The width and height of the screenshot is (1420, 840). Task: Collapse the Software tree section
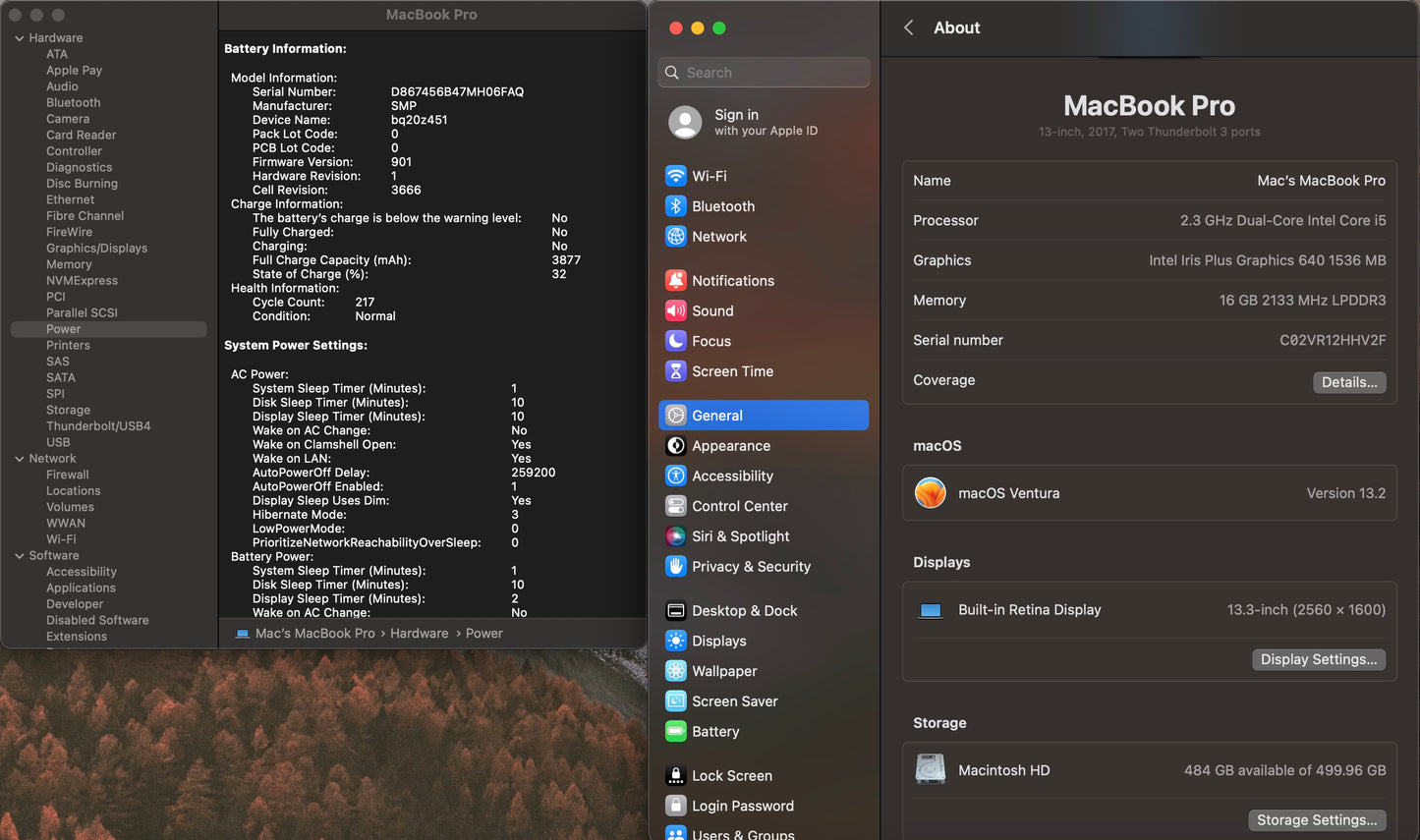[x=19, y=556]
